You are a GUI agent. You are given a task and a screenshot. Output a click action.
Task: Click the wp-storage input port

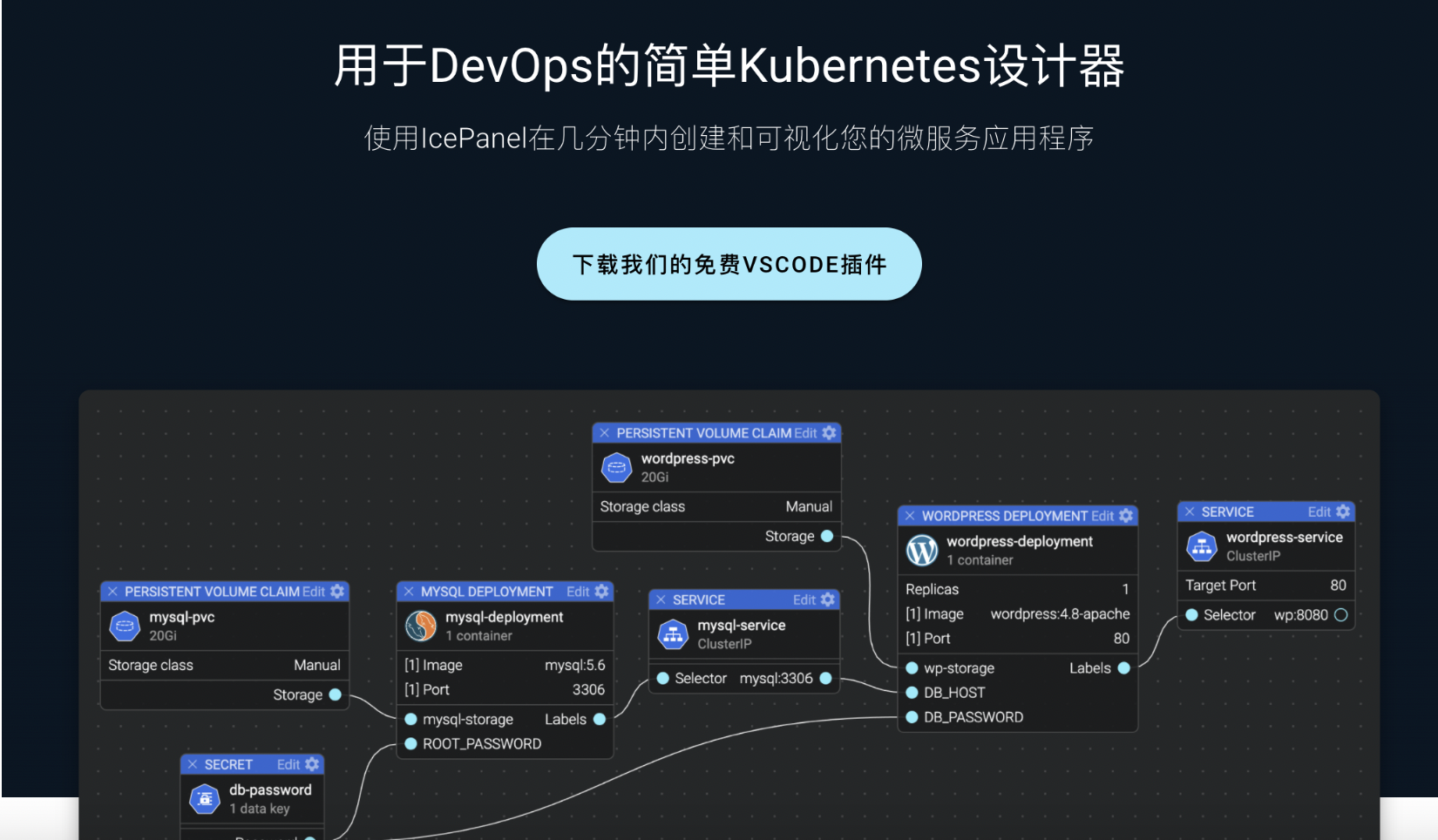tap(912, 668)
